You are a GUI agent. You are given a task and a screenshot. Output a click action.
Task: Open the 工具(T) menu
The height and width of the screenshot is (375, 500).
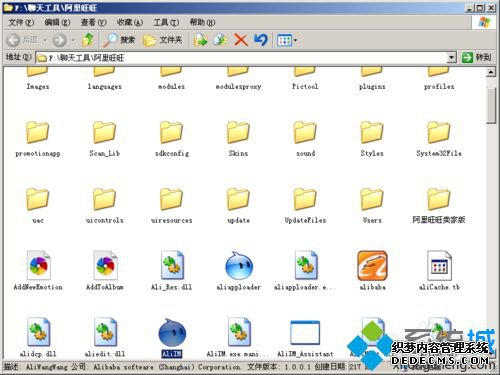[166, 22]
